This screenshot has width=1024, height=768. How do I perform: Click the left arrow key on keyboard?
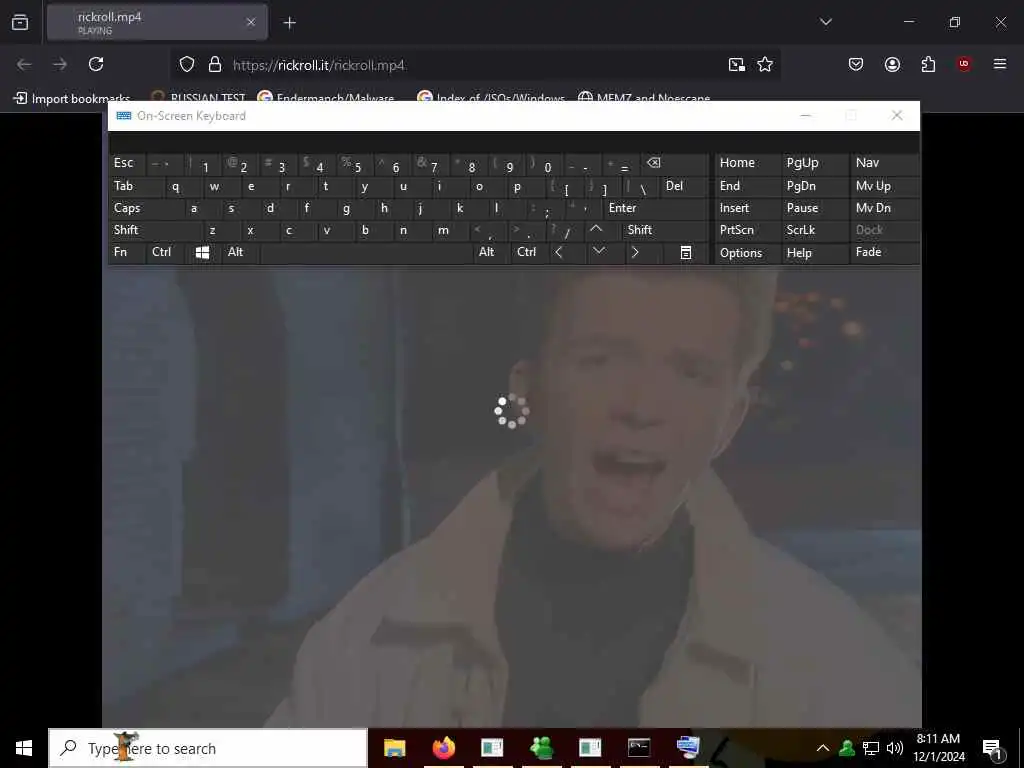click(x=559, y=252)
